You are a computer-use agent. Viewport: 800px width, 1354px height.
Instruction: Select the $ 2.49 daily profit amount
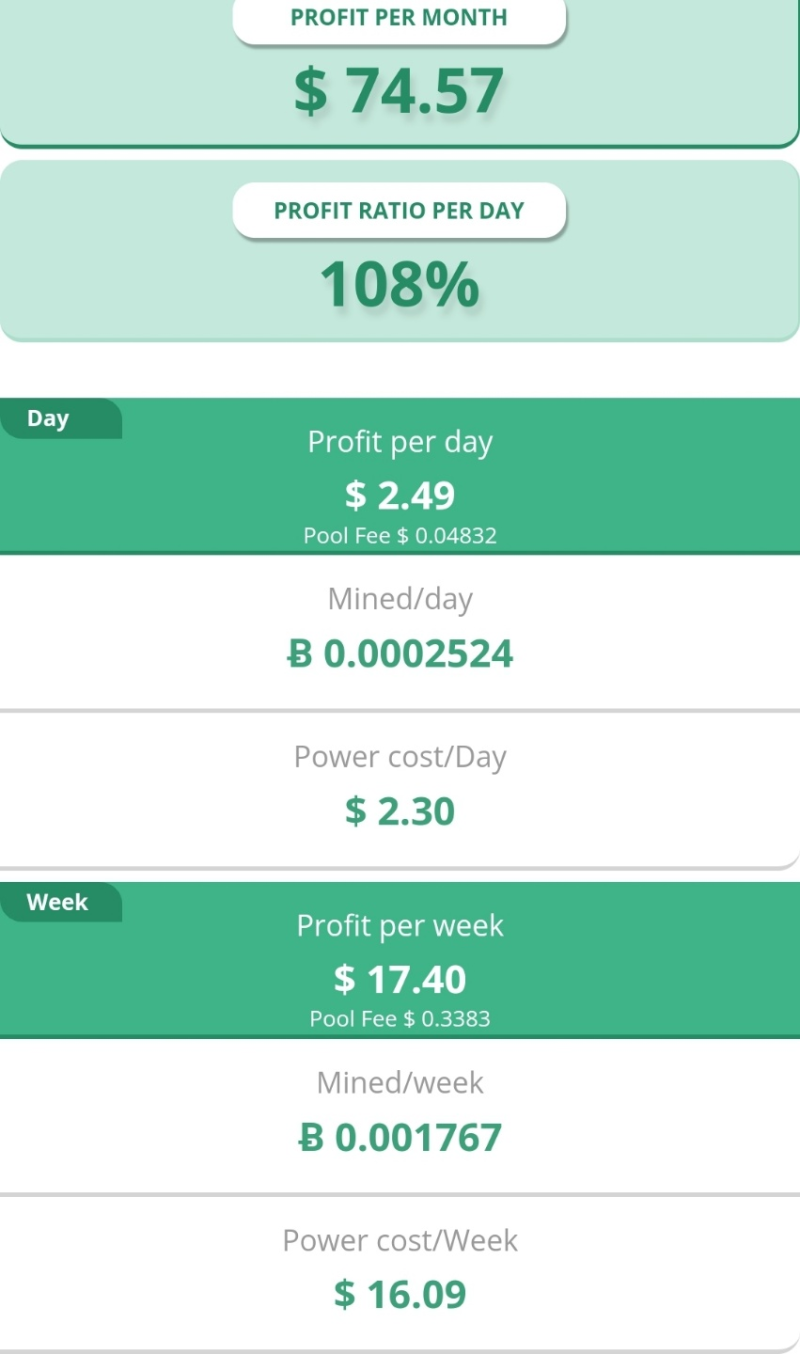tap(400, 495)
